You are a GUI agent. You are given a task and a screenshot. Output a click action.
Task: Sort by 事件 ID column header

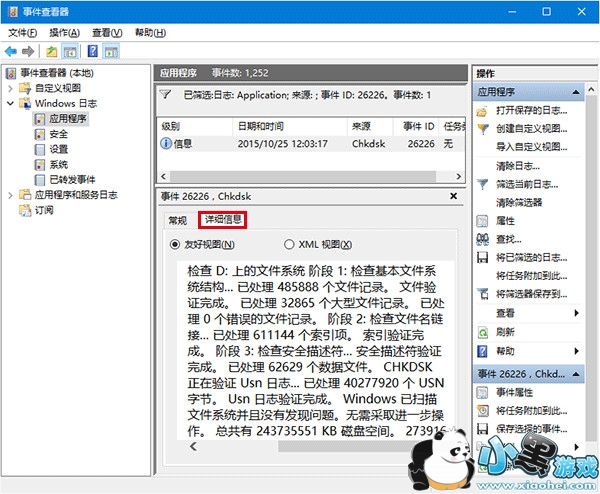[416, 126]
